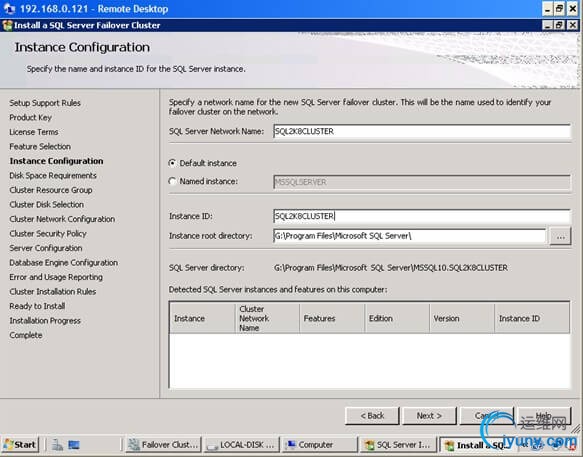Image resolution: width=583 pixels, height=457 pixels.
Task: Select the Complete step
Action: tap(26, 335)
